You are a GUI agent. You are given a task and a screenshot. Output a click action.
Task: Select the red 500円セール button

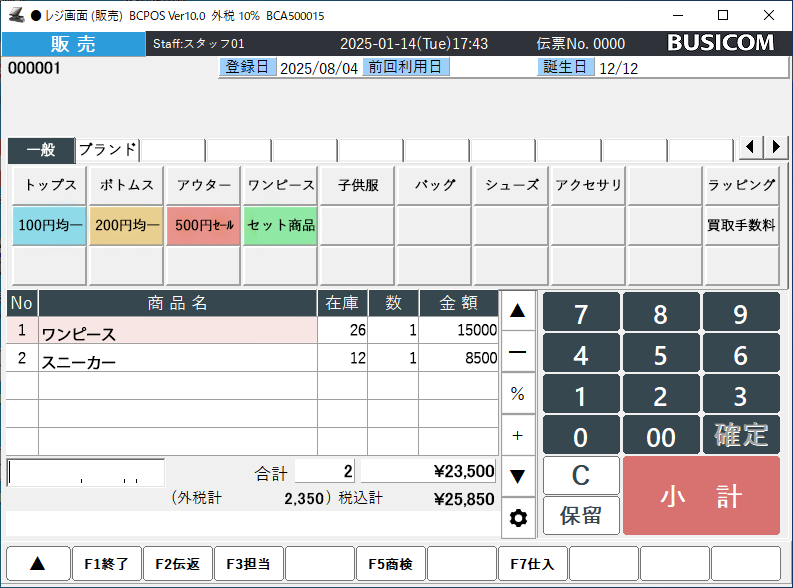[x=203, y=226]
